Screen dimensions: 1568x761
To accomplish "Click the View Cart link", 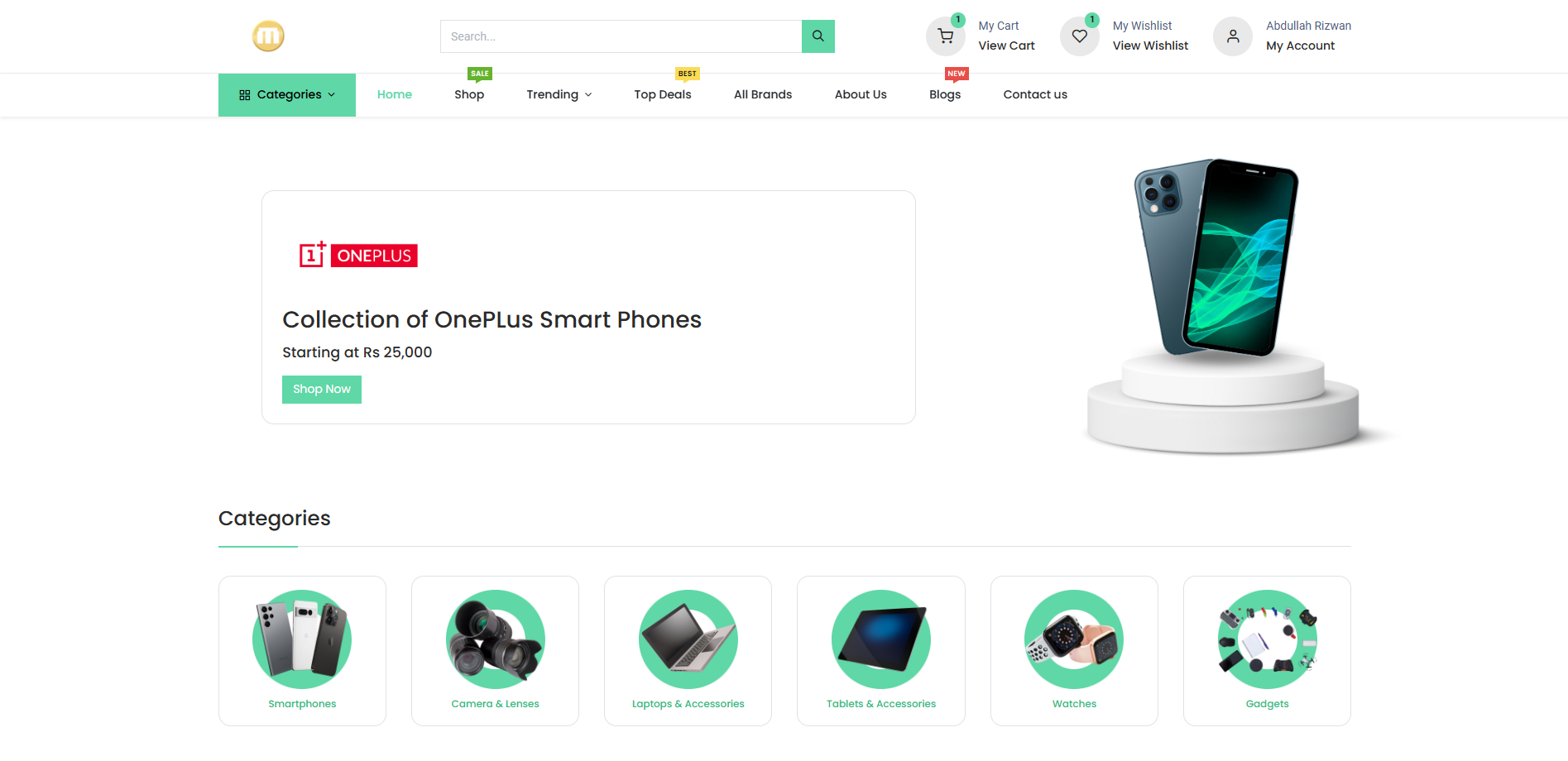I will tap(1006, 45).
